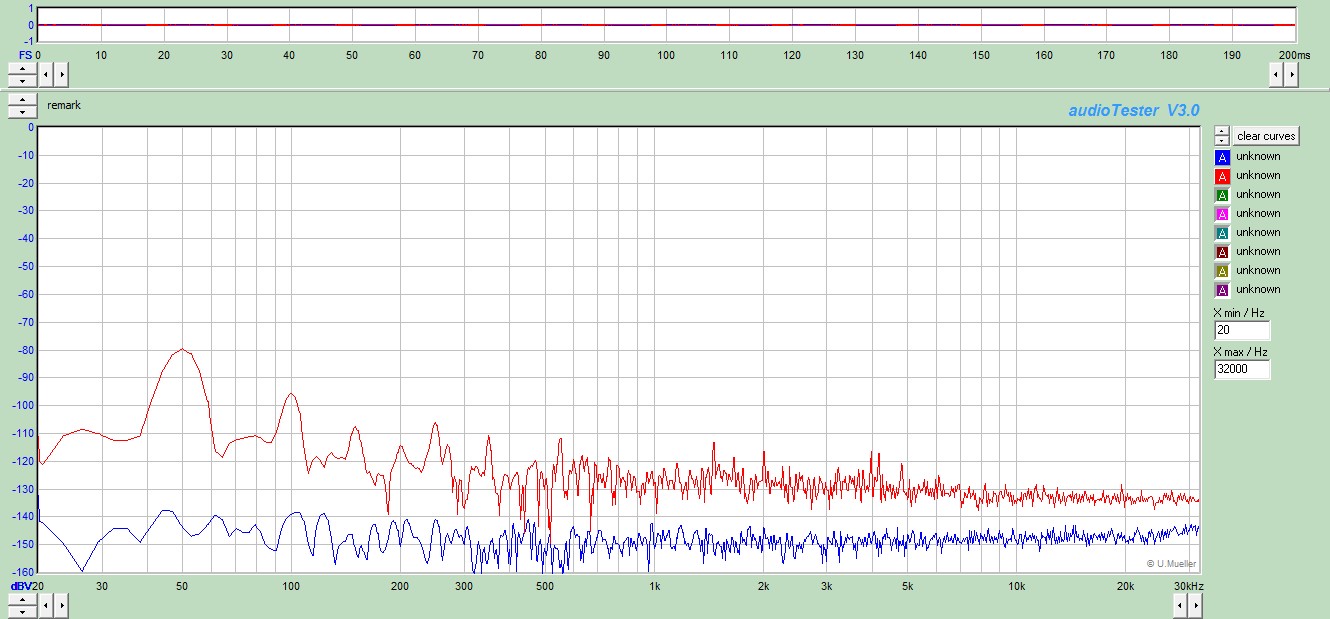The height and width of the screenshot is (619, 1330).
Task: Click the X min / Hz label
Action: (x=1239, y=313)
